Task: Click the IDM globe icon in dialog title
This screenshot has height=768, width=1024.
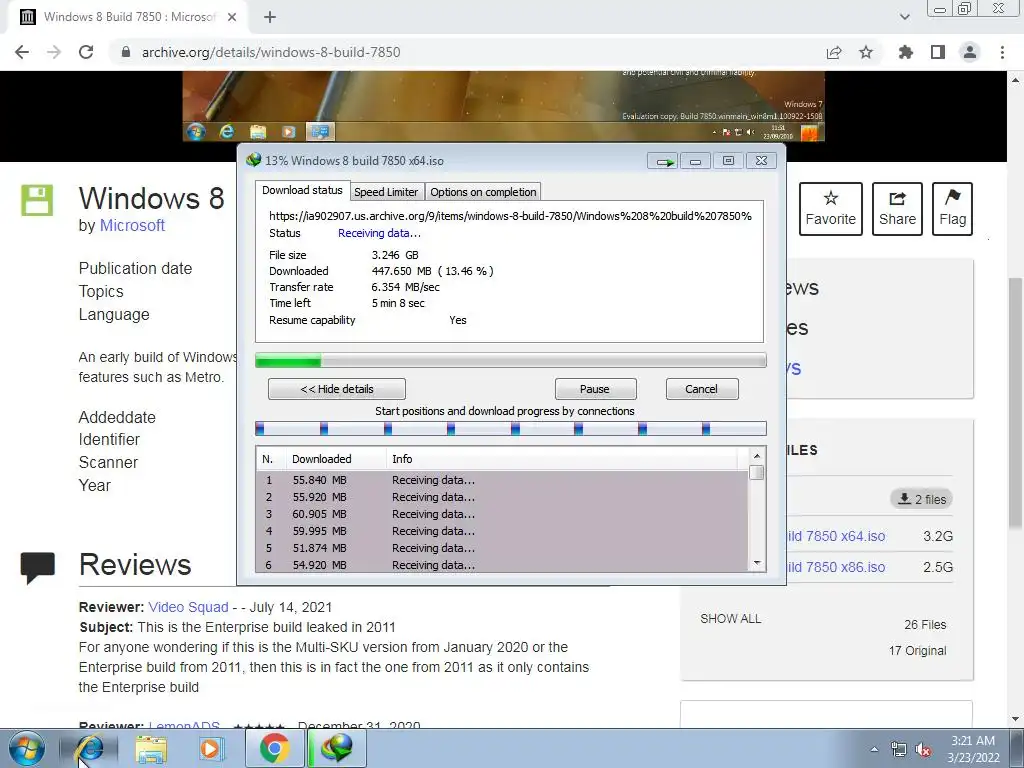Action: pyautogui.click(x=253, y=160)
